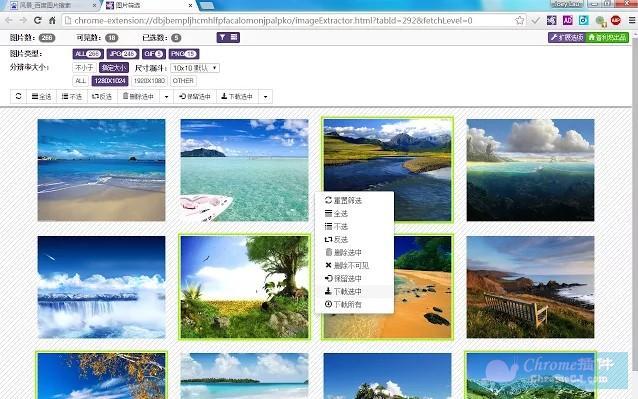This screenshot has width=638, height=399.
Task: Toggle the PNG image type filter
Action: tap(184, 54)
